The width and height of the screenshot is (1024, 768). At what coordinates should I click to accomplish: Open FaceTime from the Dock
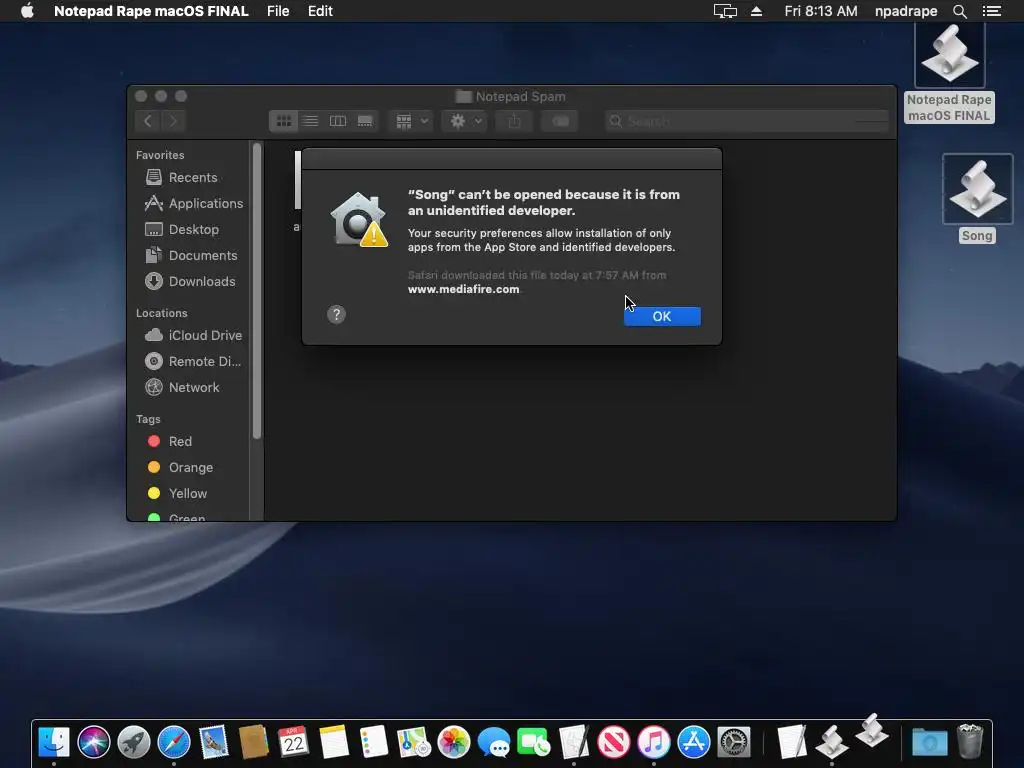point(534,743)
